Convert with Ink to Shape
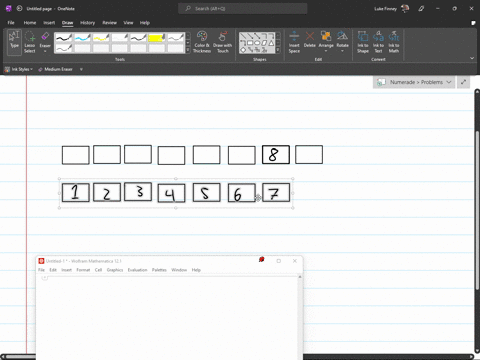The height and width of the screenshot is (360, 480). (363, 42)
